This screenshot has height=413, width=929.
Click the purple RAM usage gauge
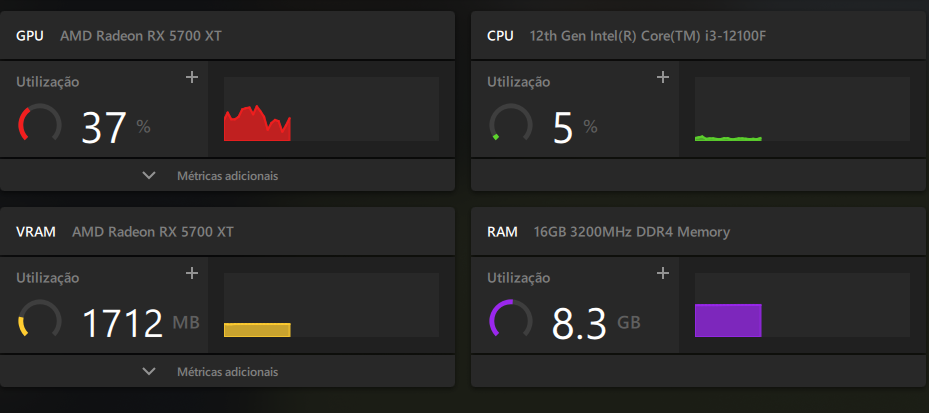click(x=511, y=319)
